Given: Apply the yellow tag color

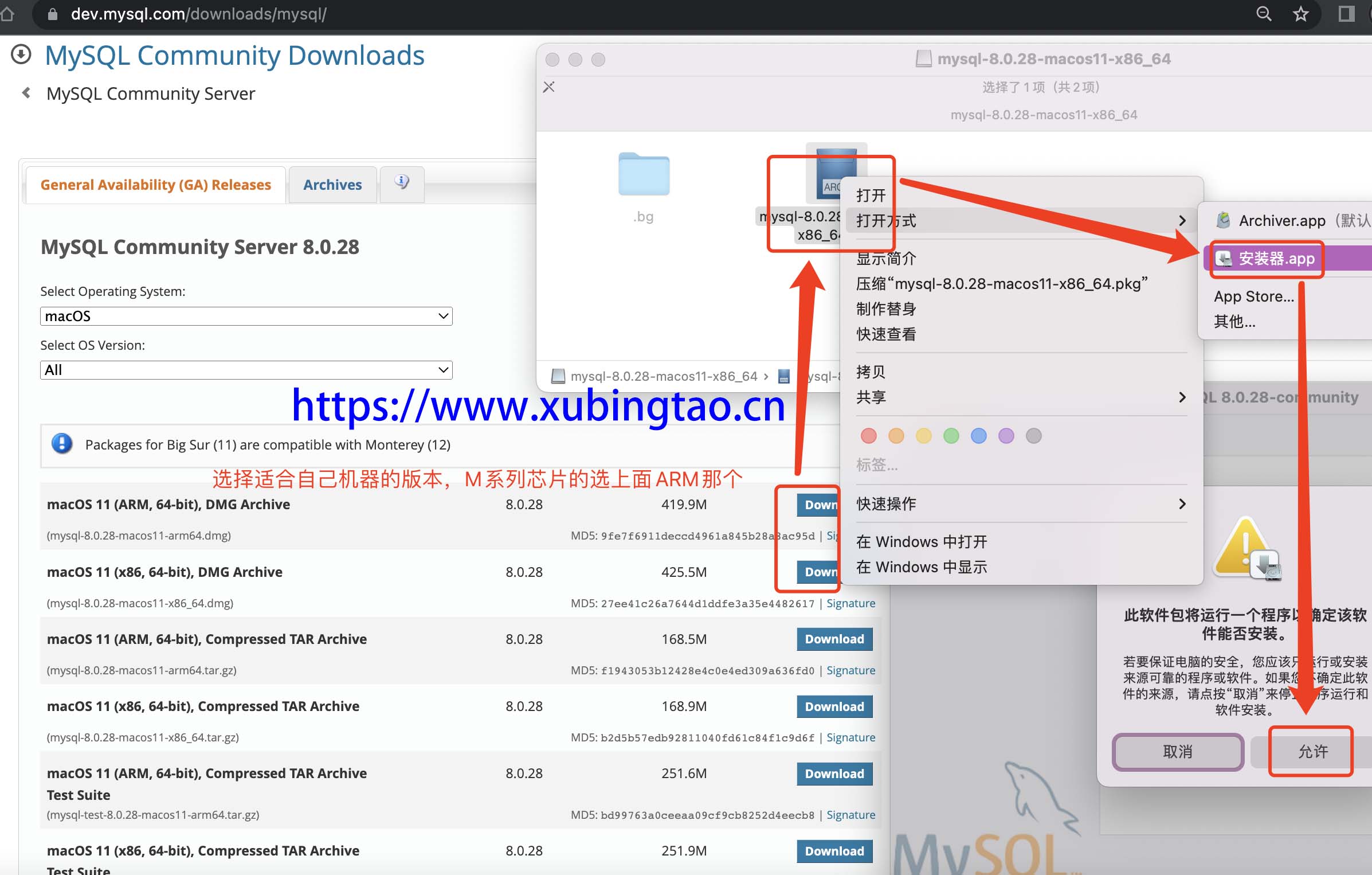Looking at the screenshot, I should pos(924,436).
